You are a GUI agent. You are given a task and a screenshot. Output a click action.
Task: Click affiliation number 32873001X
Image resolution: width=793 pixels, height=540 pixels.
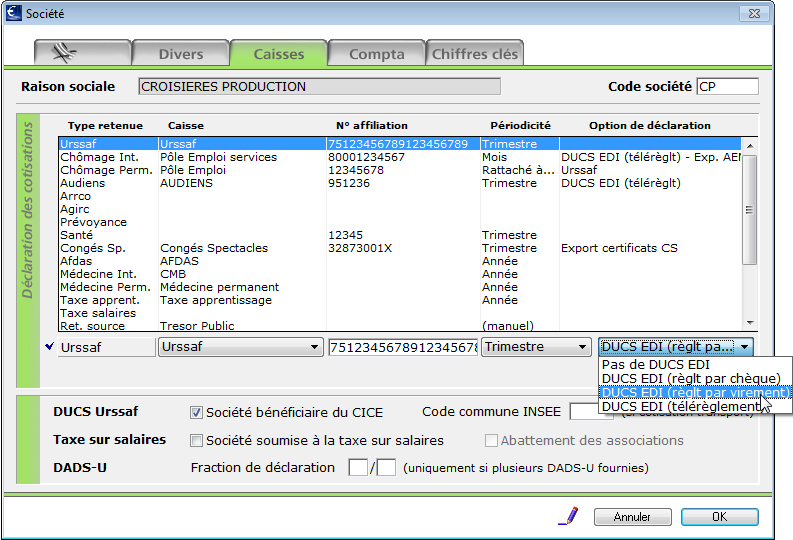tap(360, 248)
